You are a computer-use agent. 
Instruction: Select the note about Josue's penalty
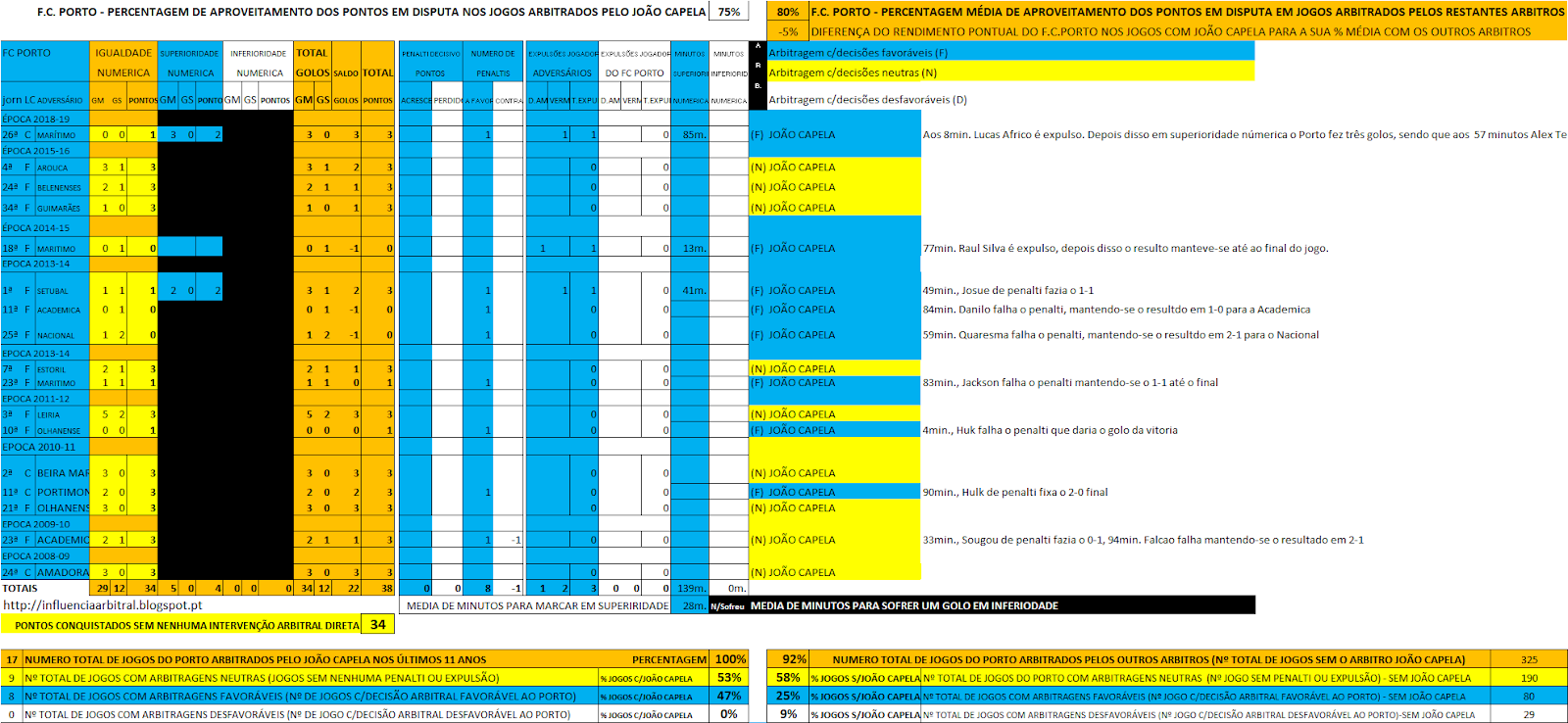1007,291
